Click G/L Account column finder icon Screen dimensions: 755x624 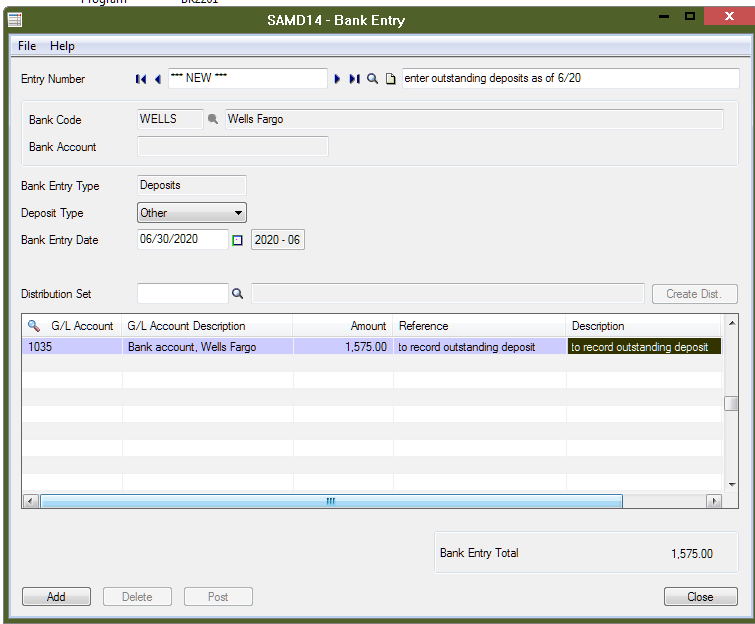[x=34, y=326]
